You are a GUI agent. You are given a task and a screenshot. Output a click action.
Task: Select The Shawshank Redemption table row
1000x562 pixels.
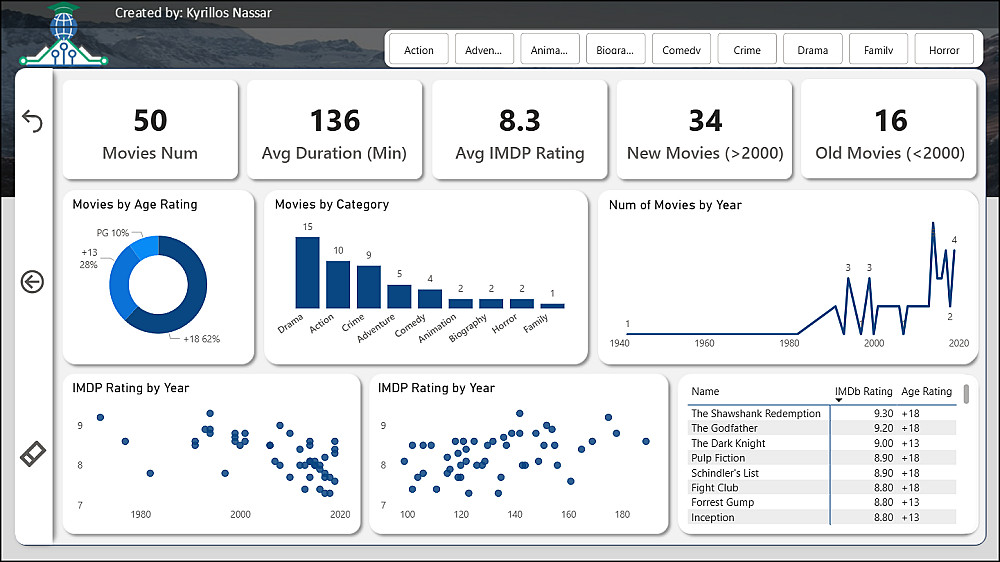(823, 413)
